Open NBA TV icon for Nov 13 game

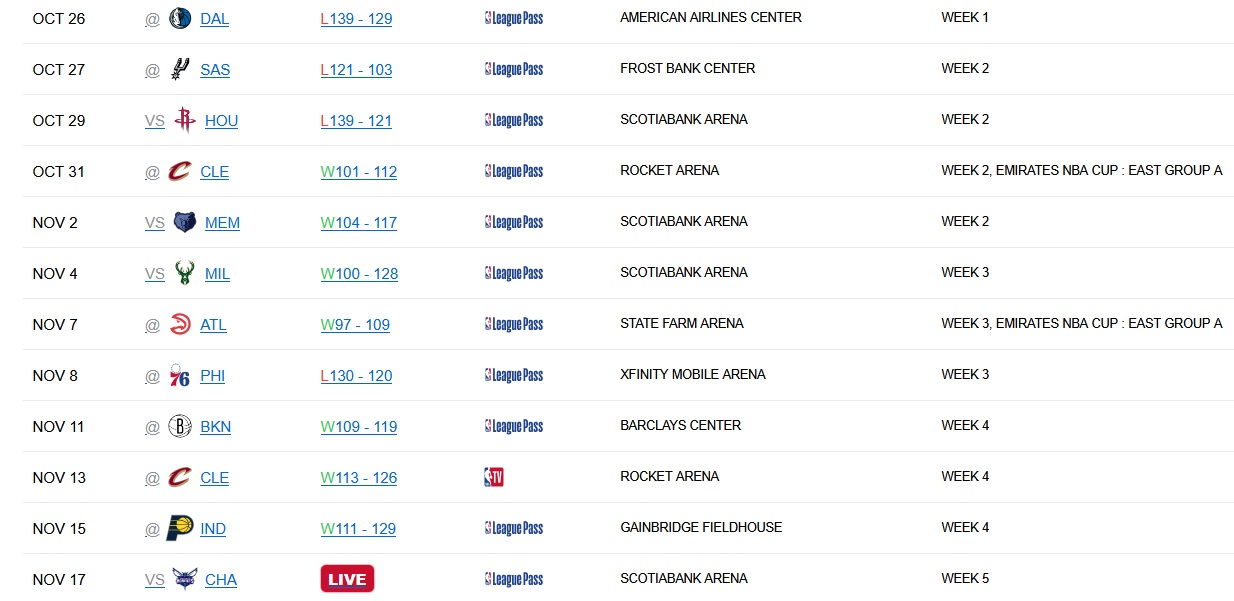click(494, 478)
